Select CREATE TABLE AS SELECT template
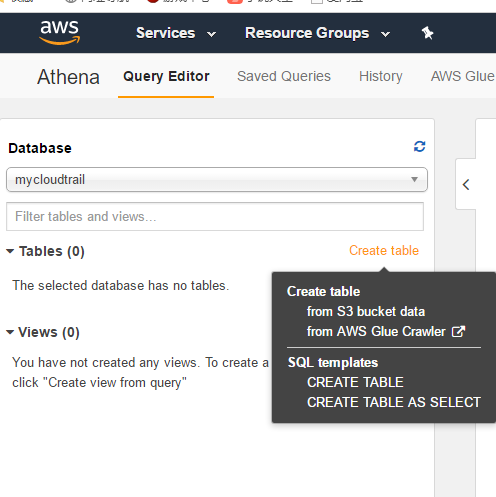 [394, 402]
